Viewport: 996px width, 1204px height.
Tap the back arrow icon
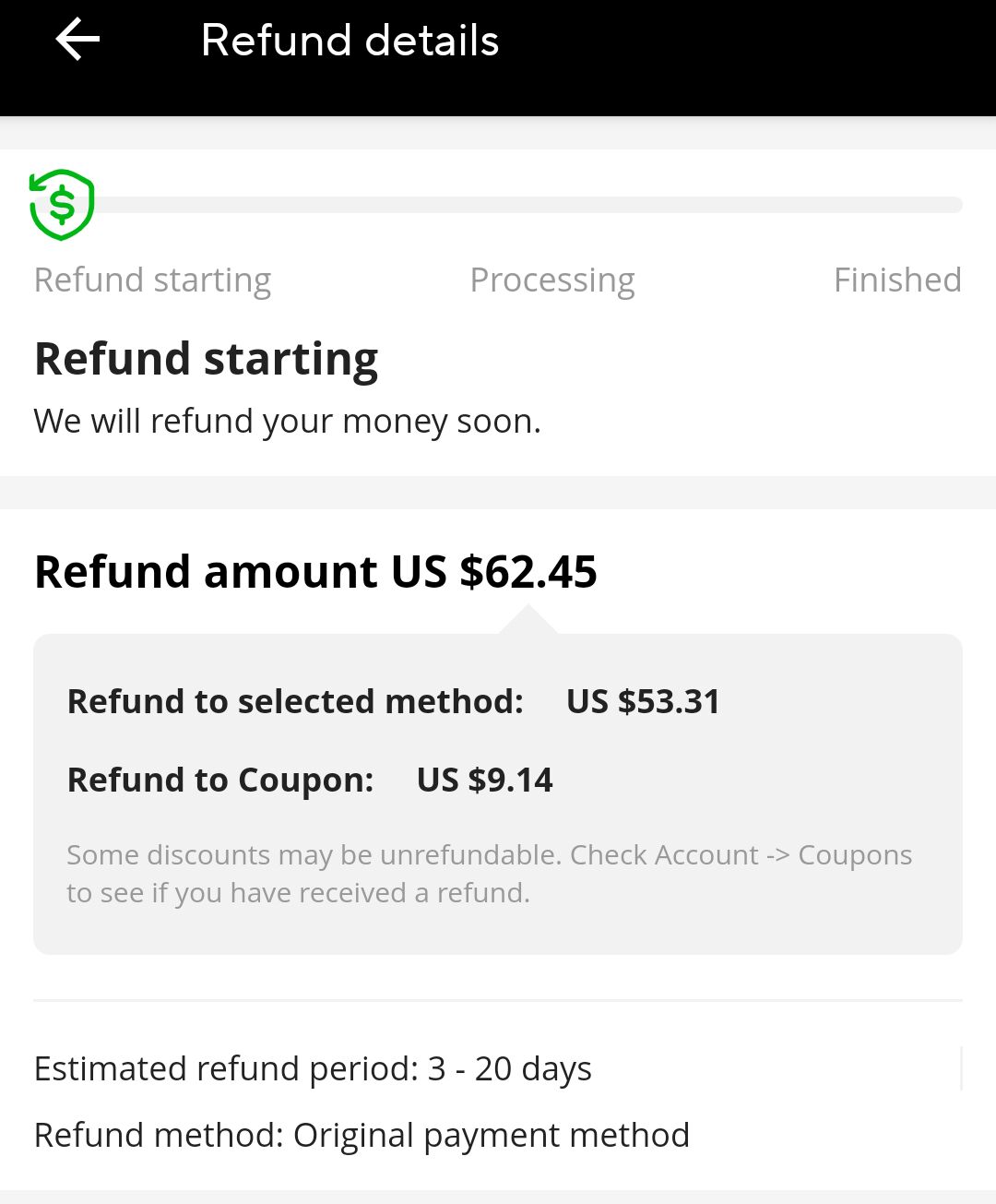pyautogui.click(x=77, y=40)
